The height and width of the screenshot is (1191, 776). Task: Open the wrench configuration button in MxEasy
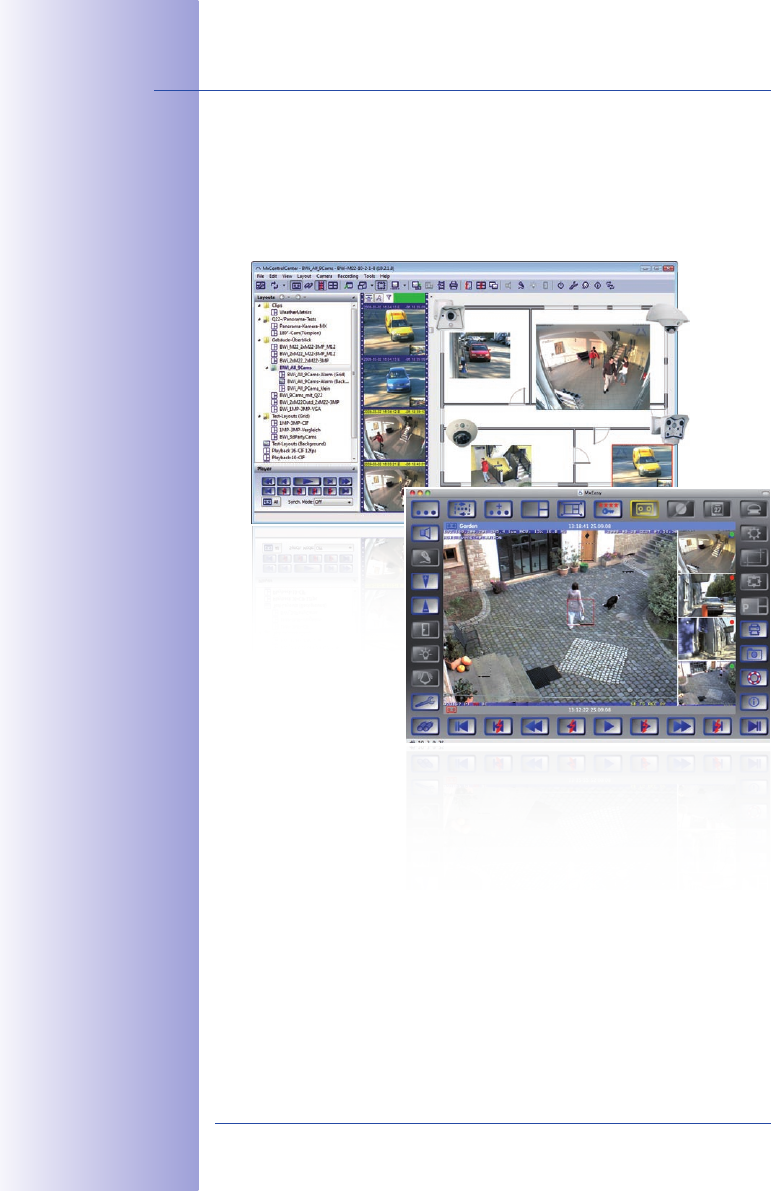coord(425,703)
